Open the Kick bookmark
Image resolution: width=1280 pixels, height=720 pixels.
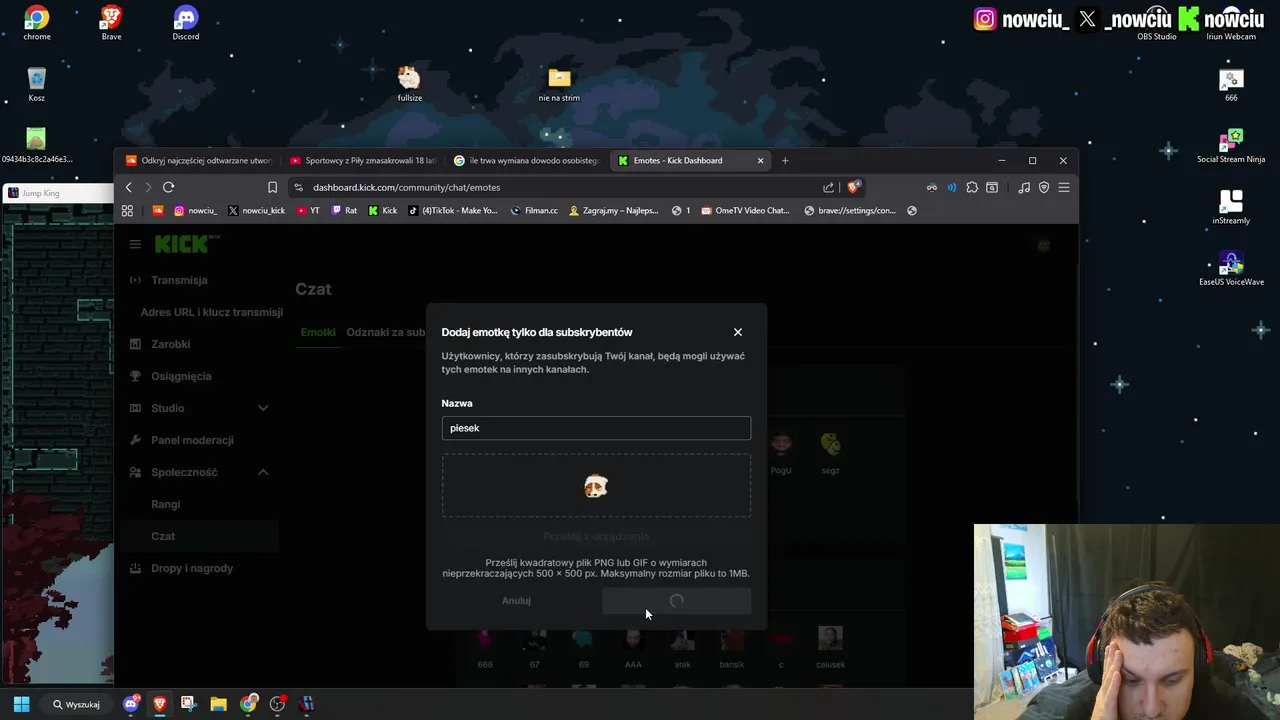pos(382,210)
